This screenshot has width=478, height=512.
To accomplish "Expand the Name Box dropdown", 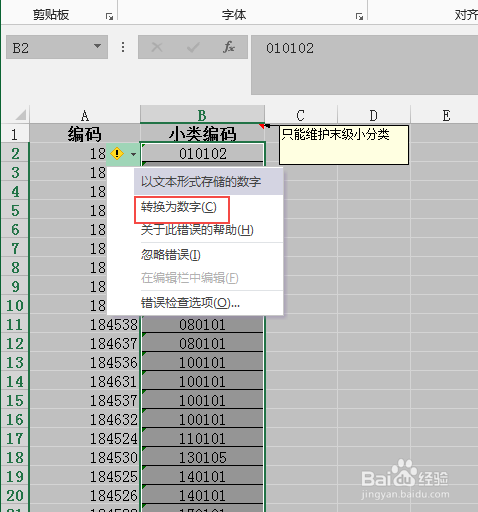I will 97,46.
